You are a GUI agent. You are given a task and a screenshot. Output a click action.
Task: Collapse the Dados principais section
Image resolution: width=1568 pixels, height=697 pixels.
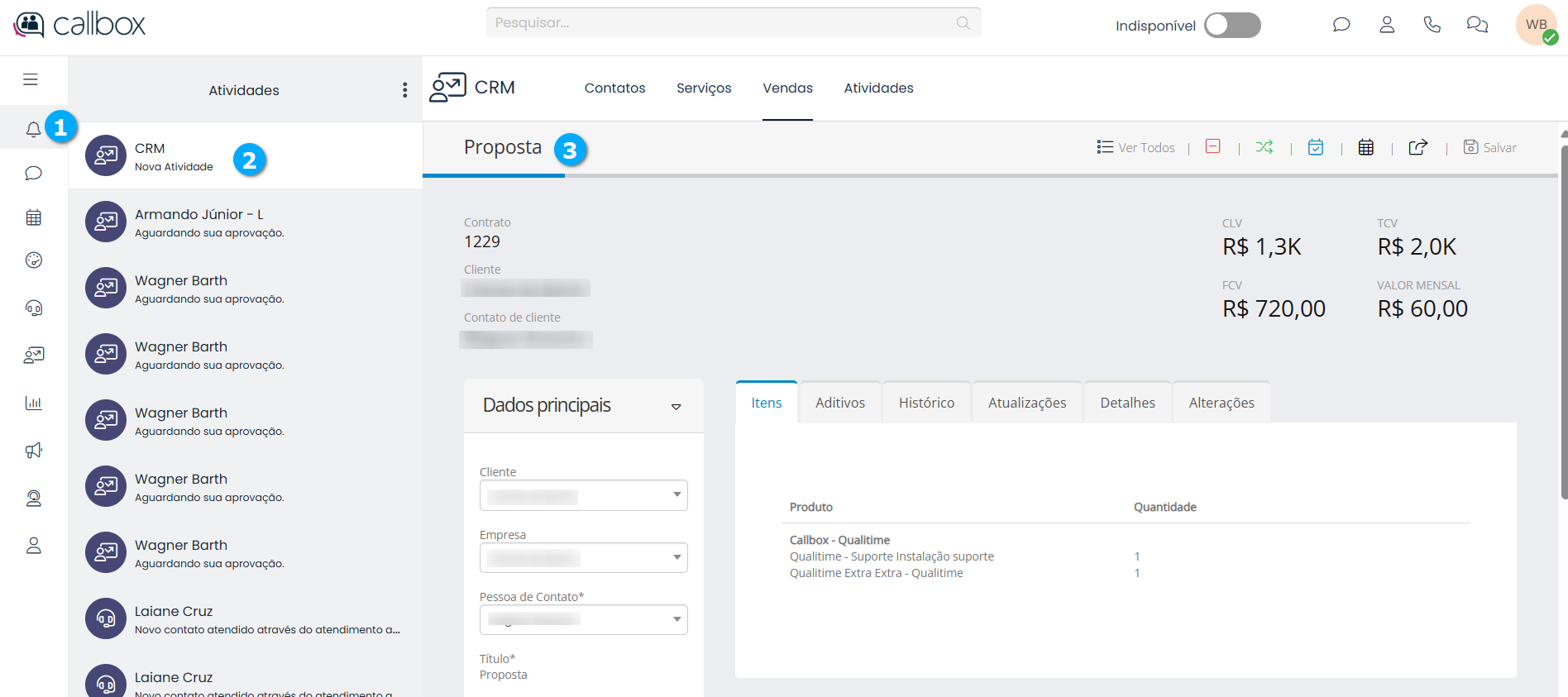click(x=676, y=406)
